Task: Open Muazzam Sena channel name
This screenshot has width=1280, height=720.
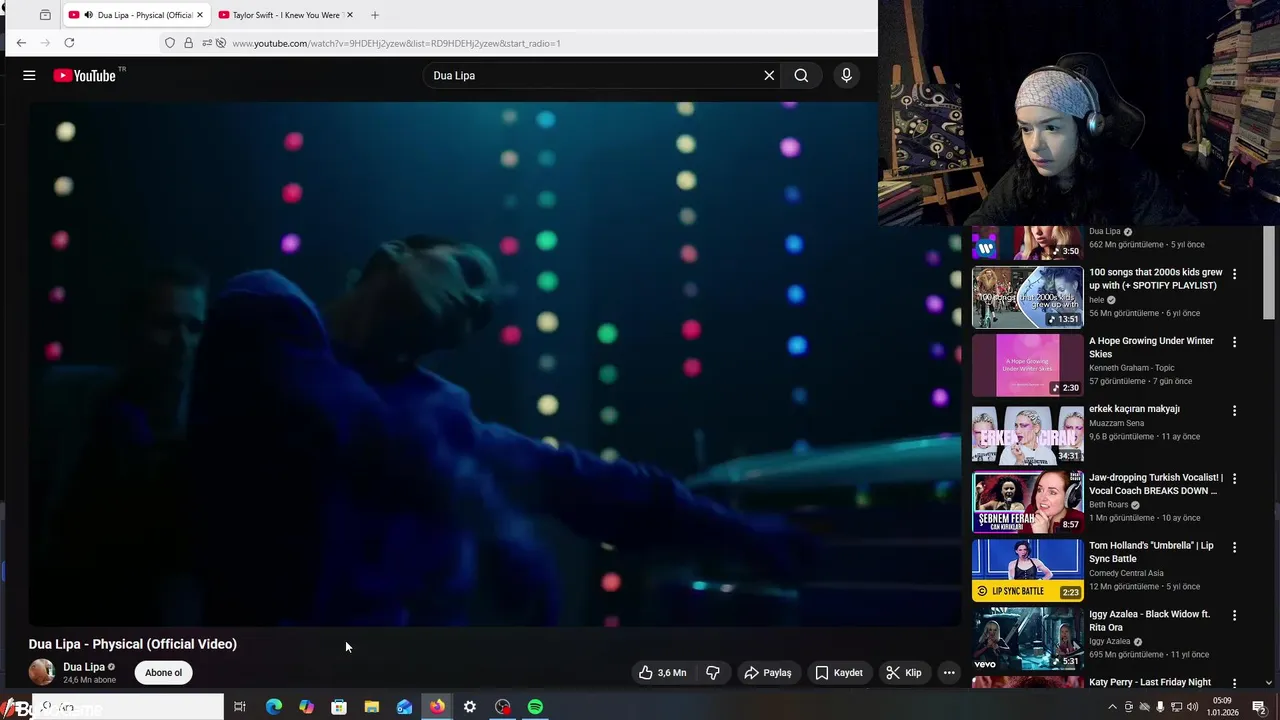Action: [1116, 423]
